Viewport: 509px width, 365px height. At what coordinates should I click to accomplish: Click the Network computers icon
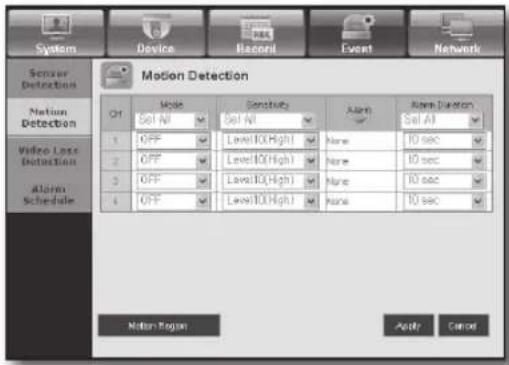(x=457, y=27)
